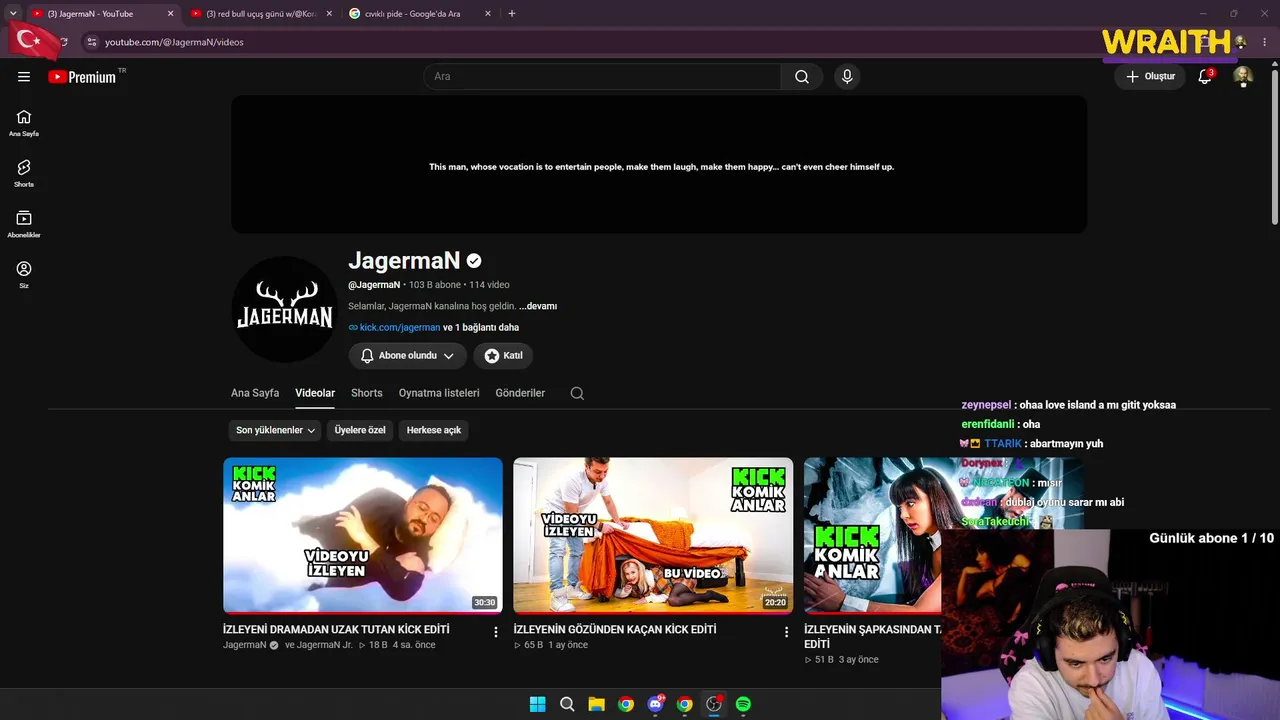Open the Windows Start menu

point(538,704)
